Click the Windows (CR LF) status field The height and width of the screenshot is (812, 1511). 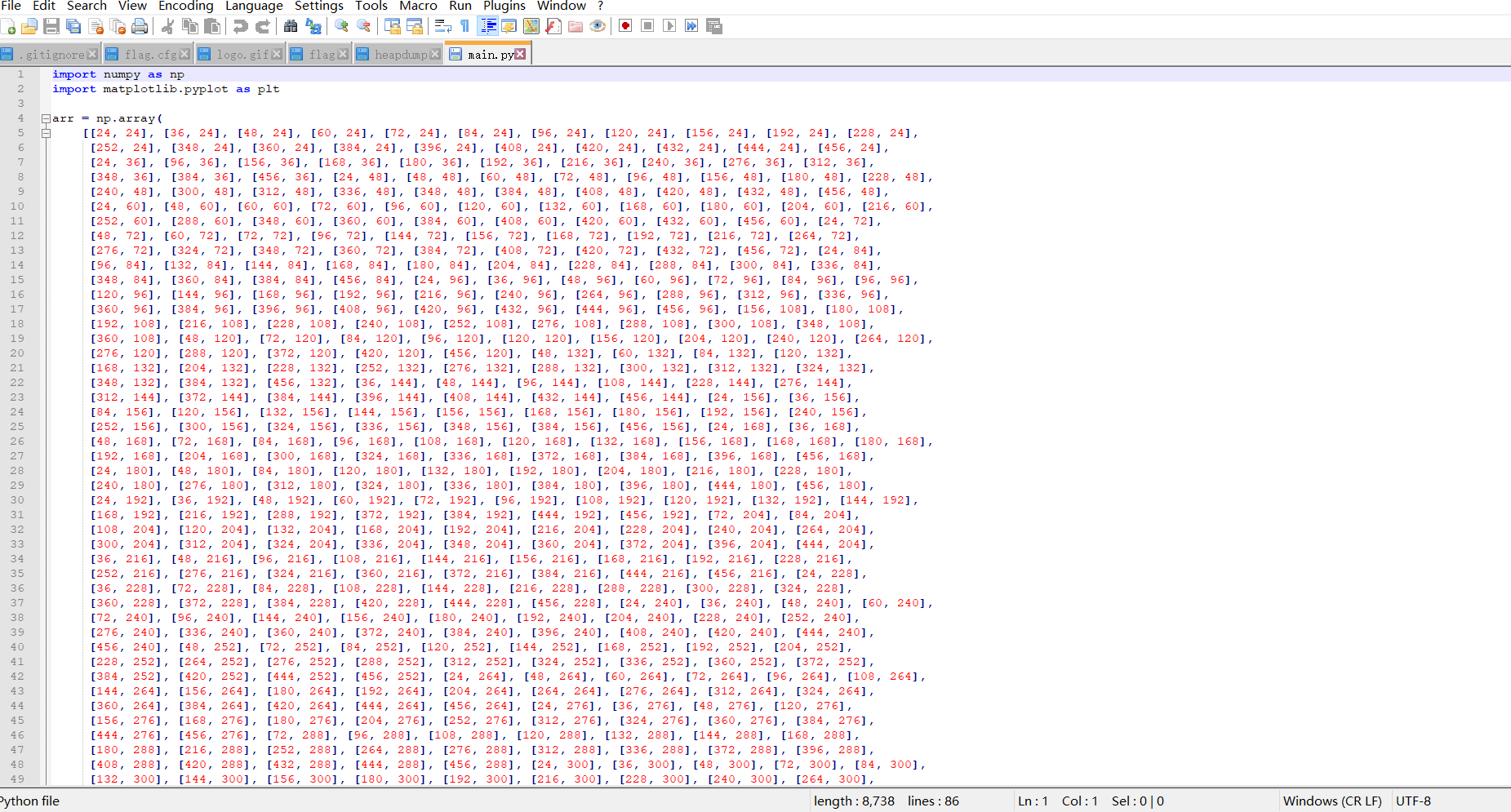1332,801
